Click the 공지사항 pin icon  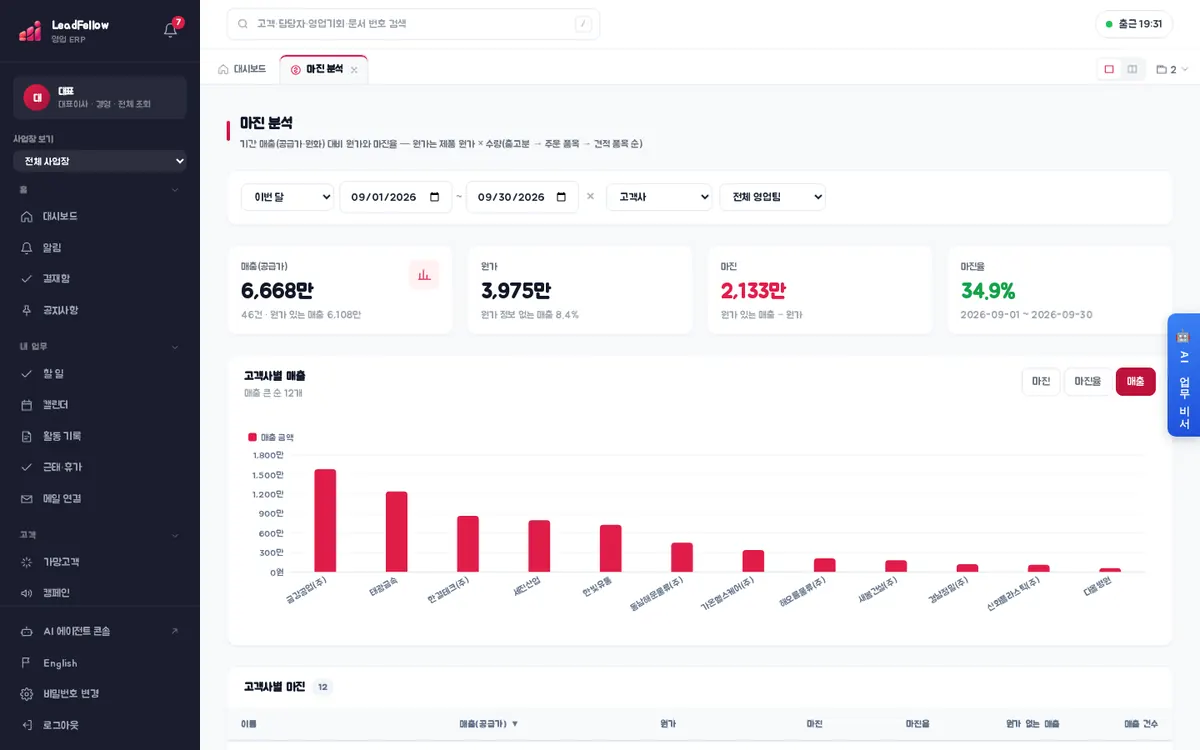pyautogui.click(x=27, y=310)
